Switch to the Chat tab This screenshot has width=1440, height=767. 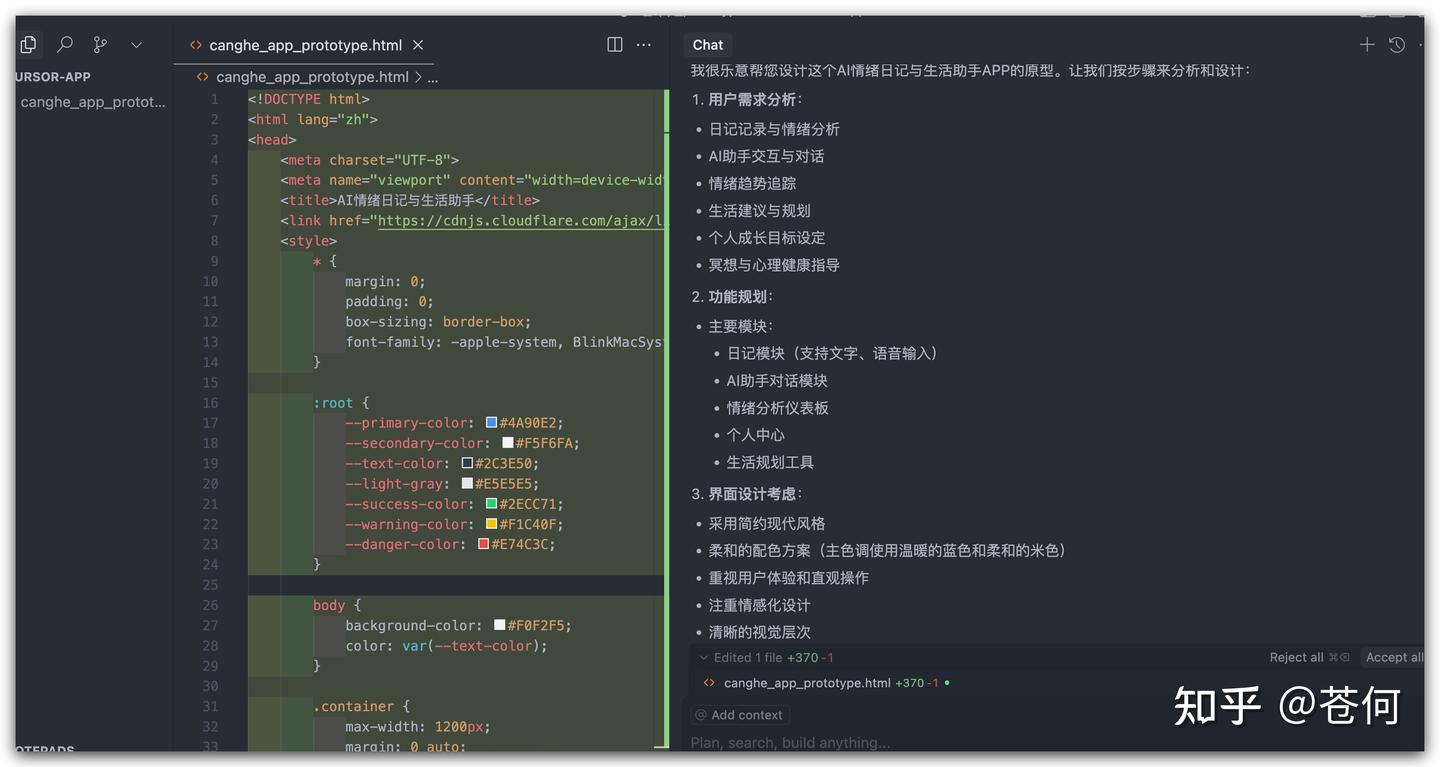(707, 44)
